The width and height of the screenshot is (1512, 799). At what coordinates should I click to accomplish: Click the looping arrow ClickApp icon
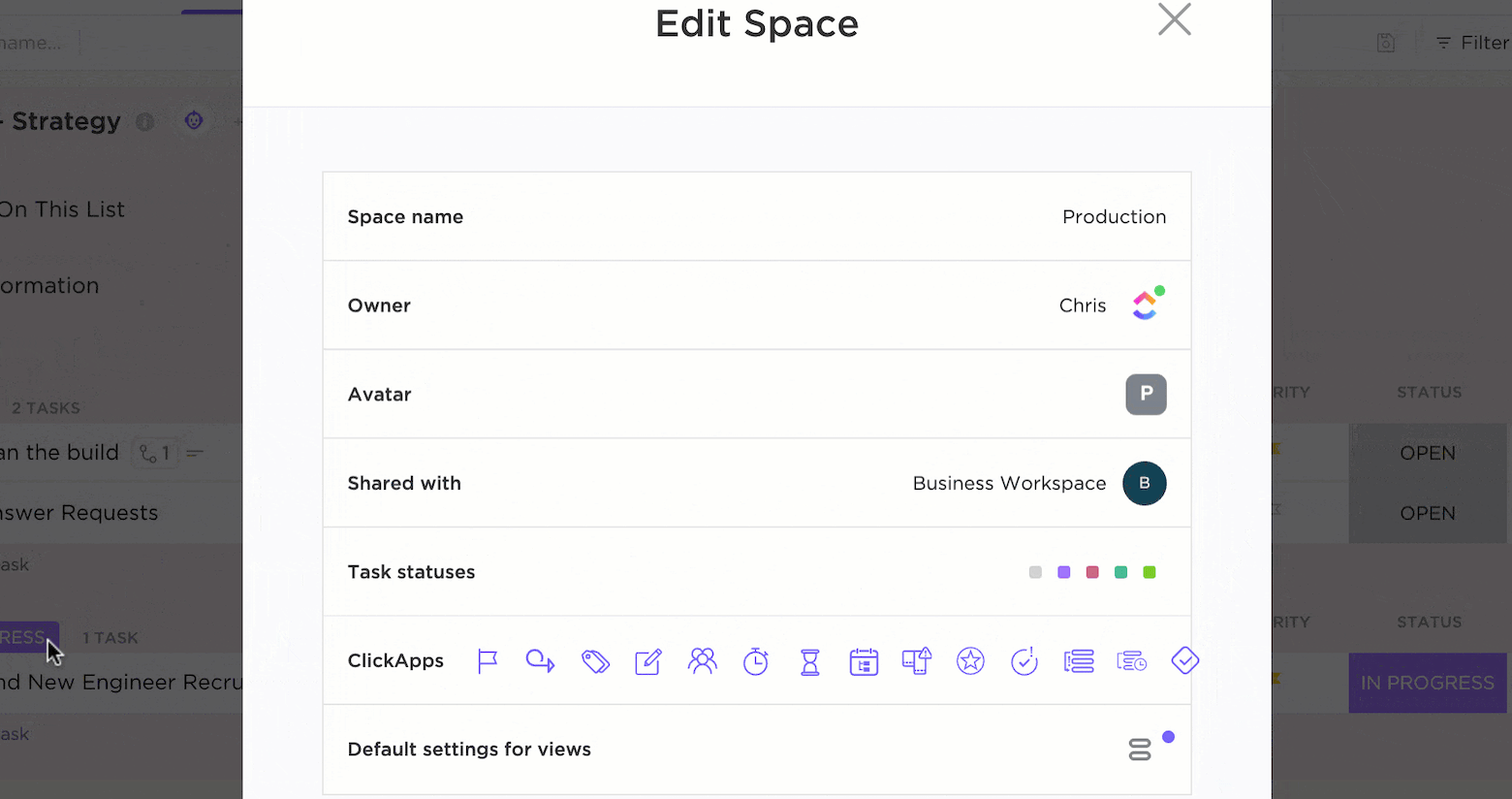pos(540,661)
